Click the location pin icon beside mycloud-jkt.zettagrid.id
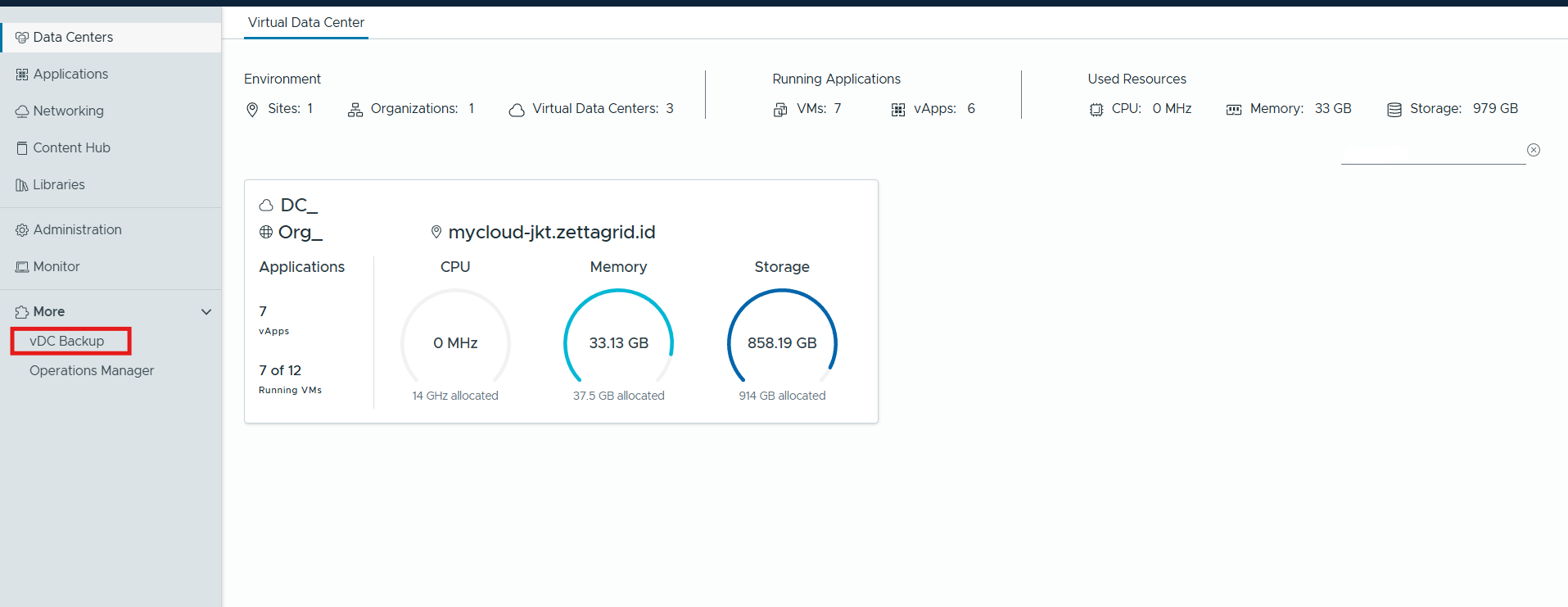This screenshot has width=1568, height=607. click(436, 233)
